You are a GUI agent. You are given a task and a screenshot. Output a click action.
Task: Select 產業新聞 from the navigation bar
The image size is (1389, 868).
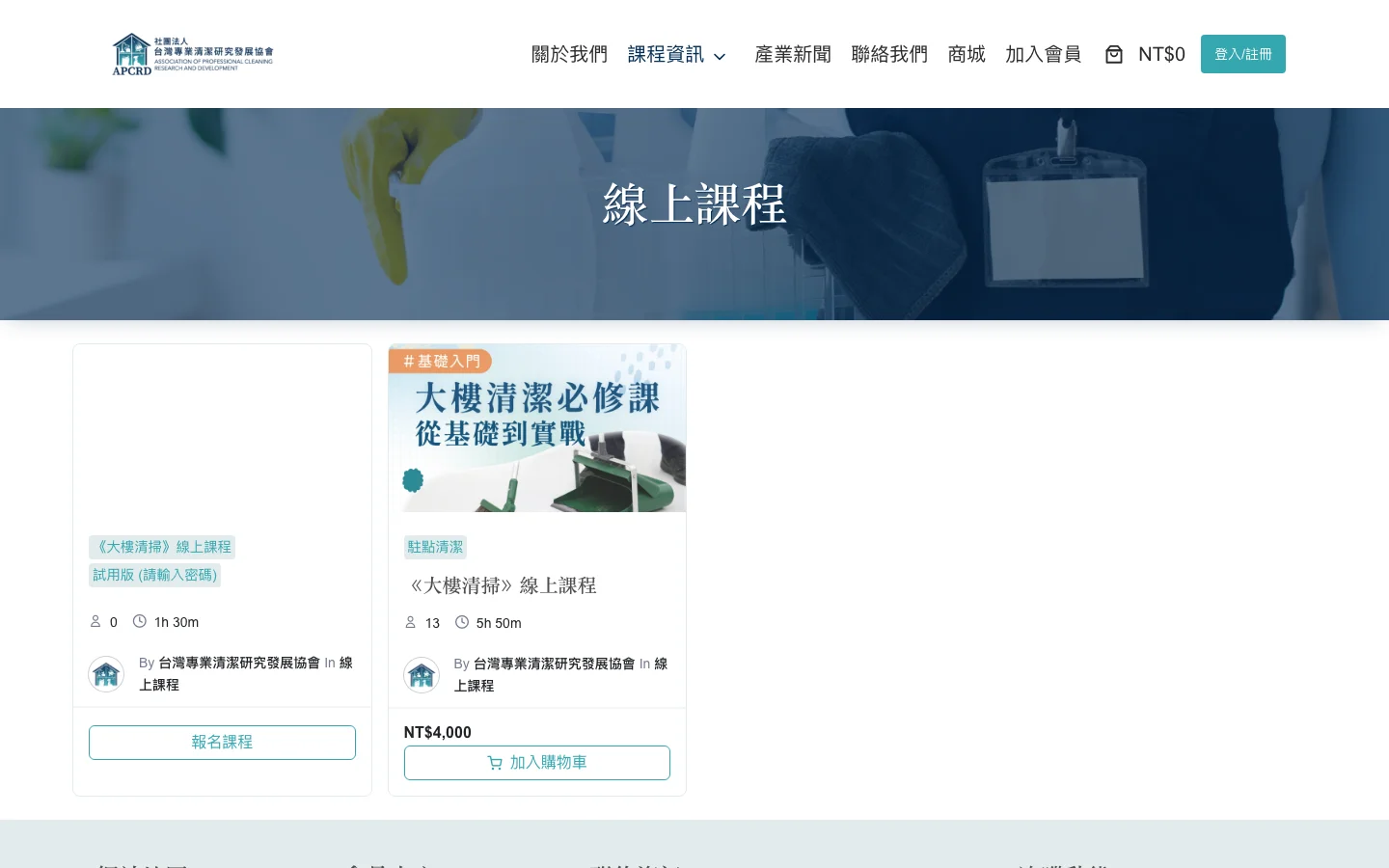pyautogui.click(x=793, y=54)
